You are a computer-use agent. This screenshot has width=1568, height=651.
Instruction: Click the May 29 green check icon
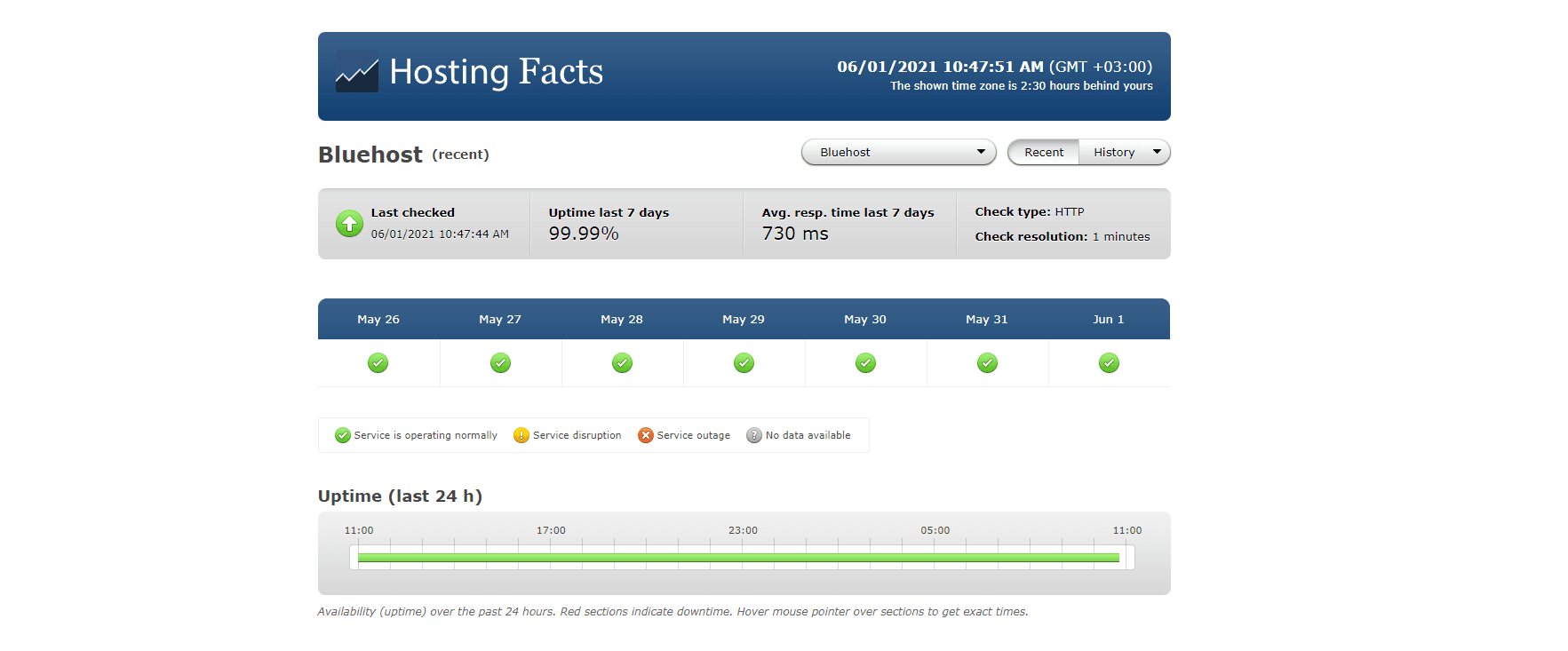tap(744, 362)
